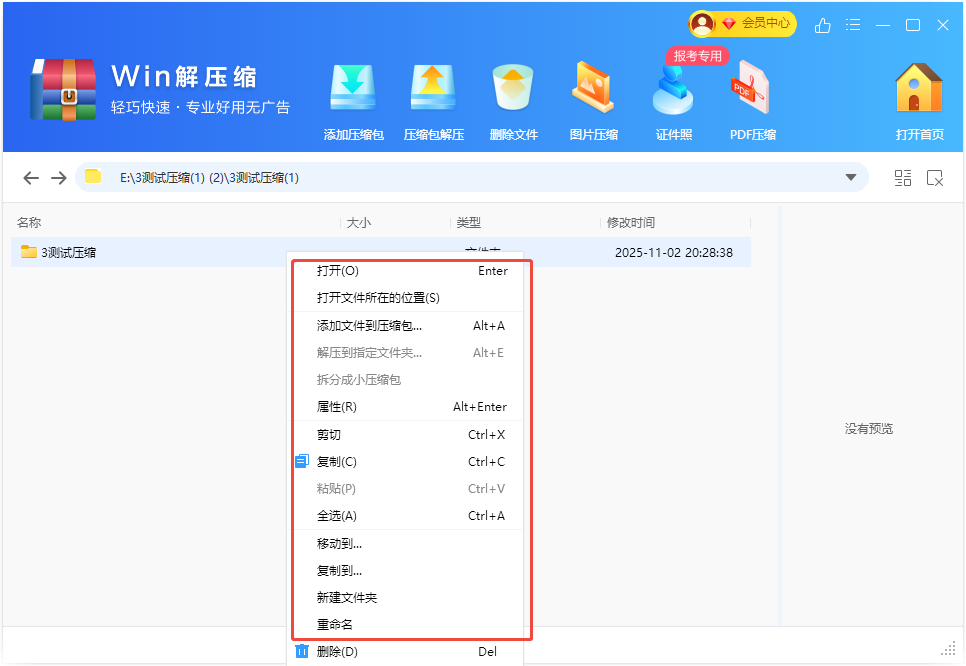Click the 会员中心 button
Image resolution: width=966 pixels, height=666 pixels.
coord(743,23)
